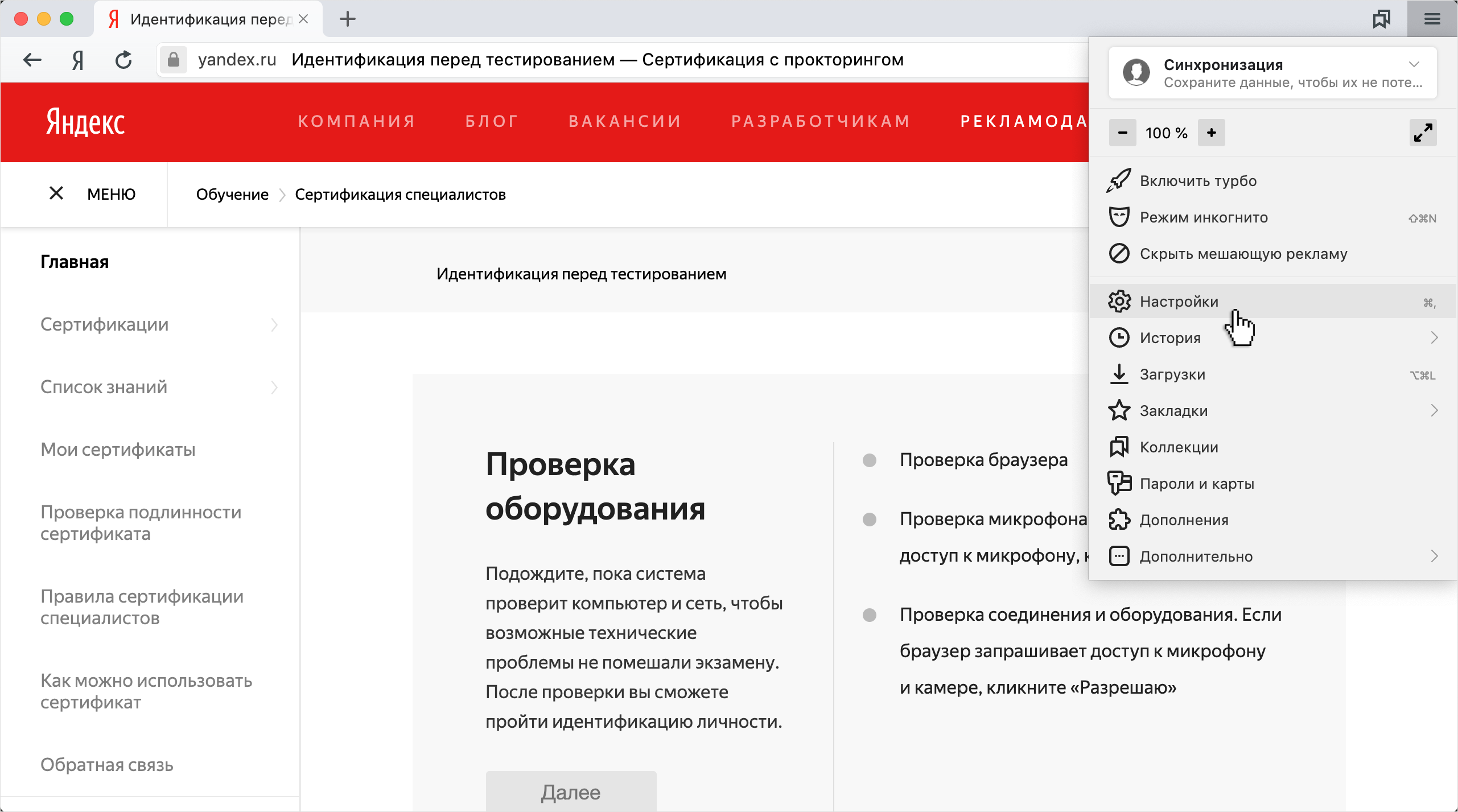Click the Настройки gear icon
Image resolution: width=1458 pixels, height=812 pixels.
[1119, 301]
